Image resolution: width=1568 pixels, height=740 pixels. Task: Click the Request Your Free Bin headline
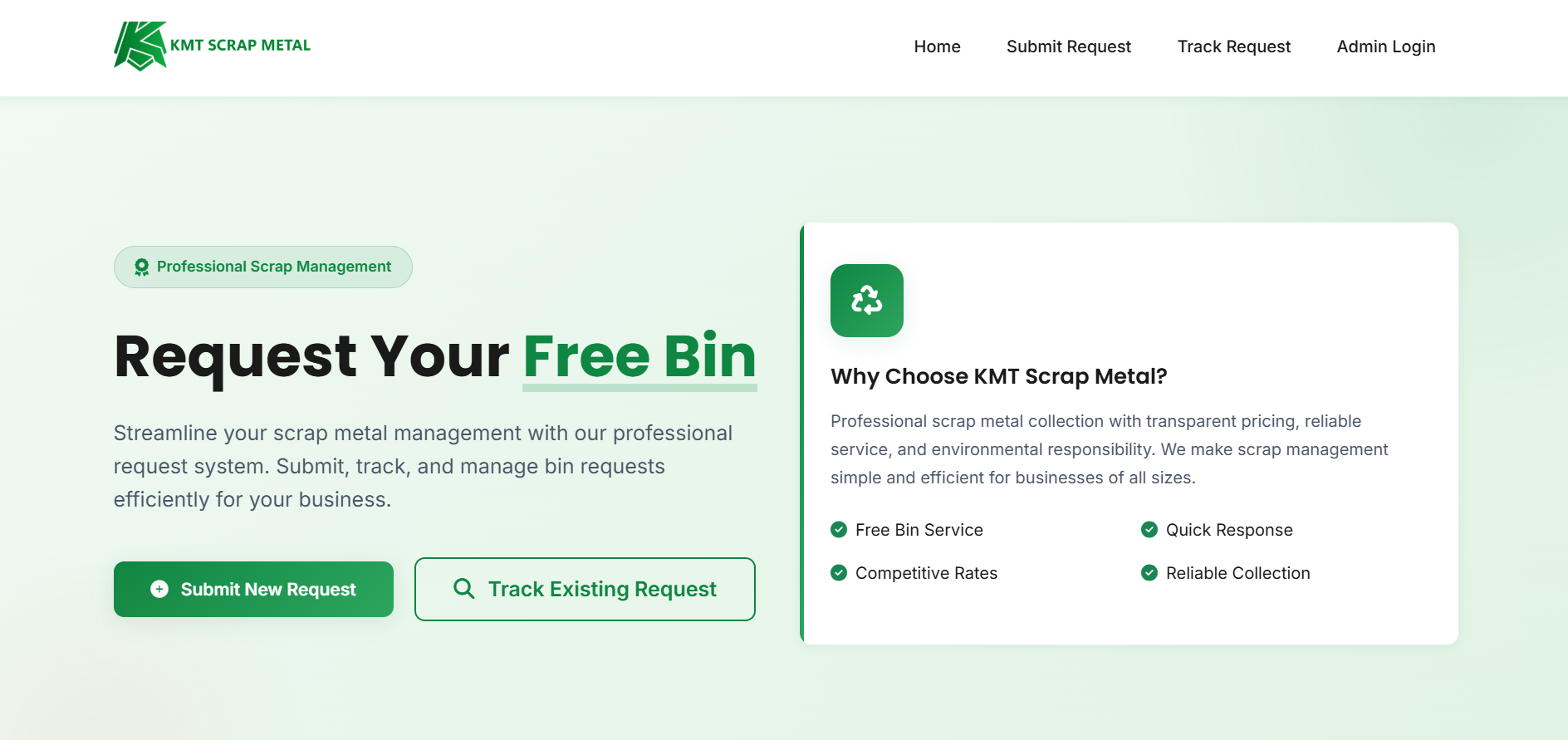pyautogui.click(x=434, y=355)
